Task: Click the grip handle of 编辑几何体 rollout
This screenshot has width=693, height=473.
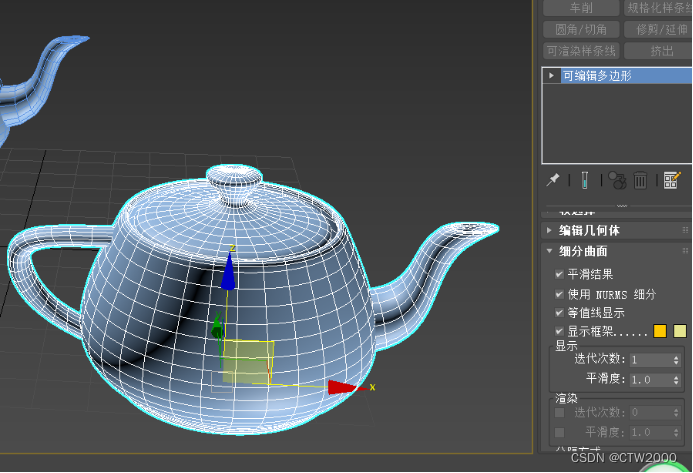Action: point(685,230)
